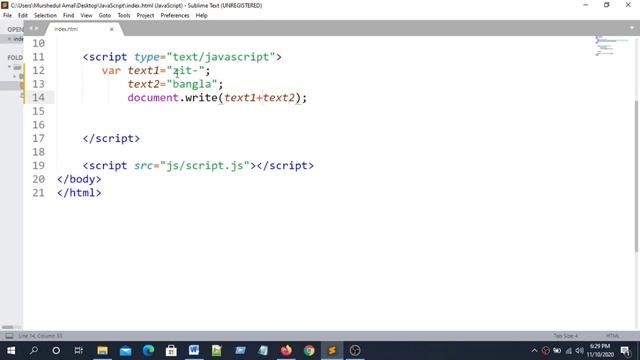
Task: Open the Windows Start menu
Action: (x=11, y=351)
